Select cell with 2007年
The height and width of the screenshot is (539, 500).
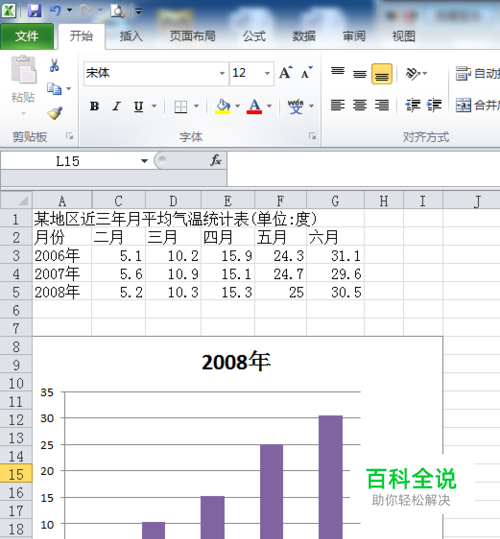[x=62, y=274]
